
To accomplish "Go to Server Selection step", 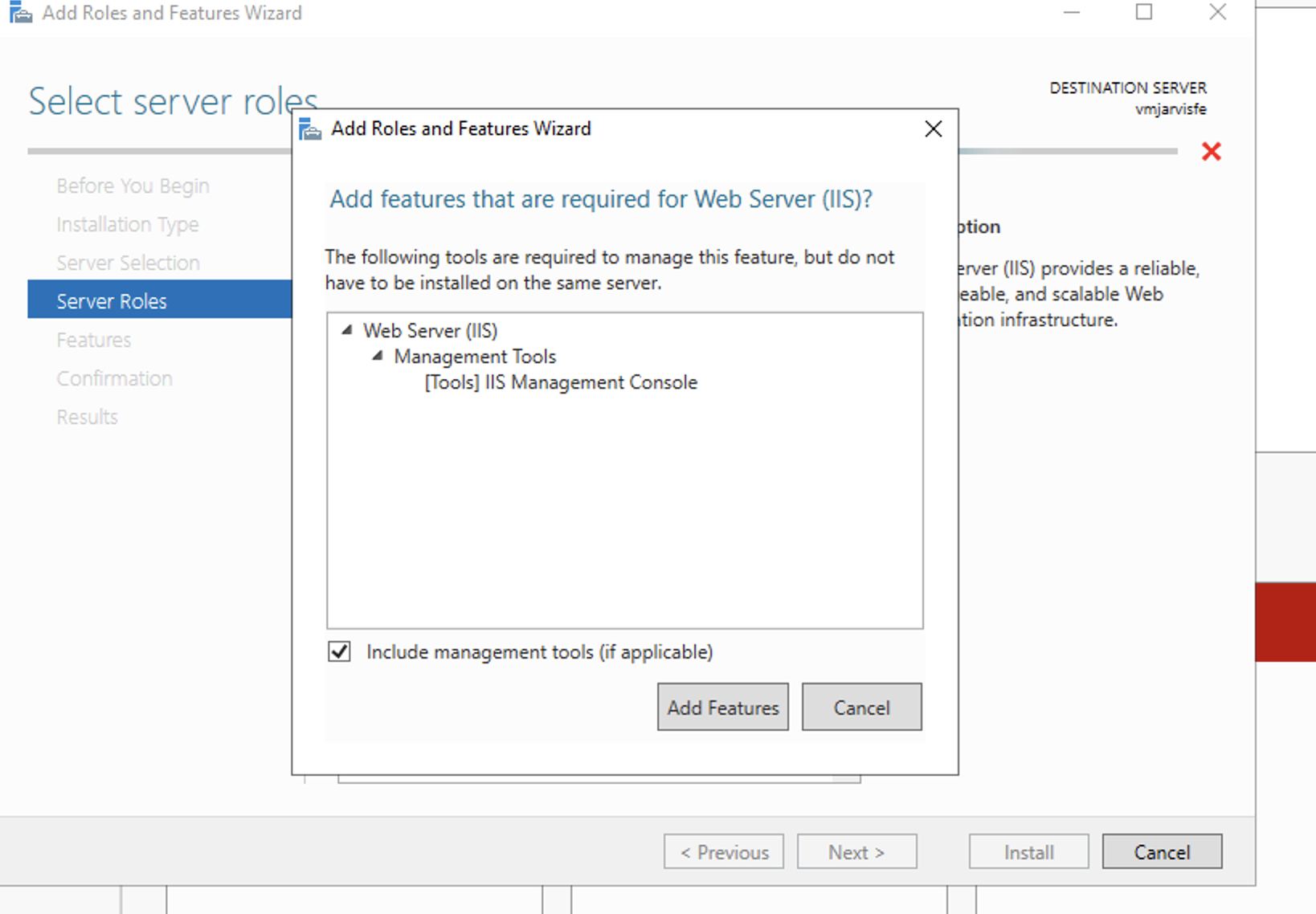I will coord(128,263).
